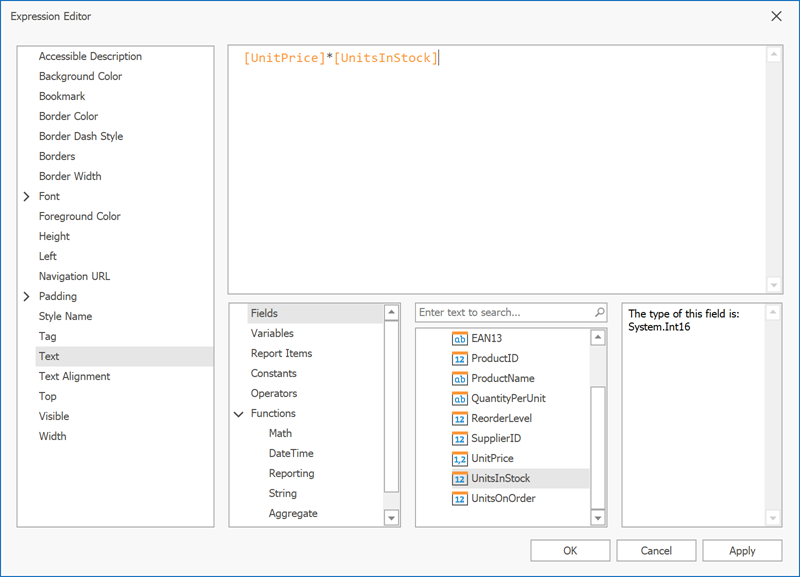Screen dimensions: 800x577
Task: Click the OK button
Action: coord(570,550)
